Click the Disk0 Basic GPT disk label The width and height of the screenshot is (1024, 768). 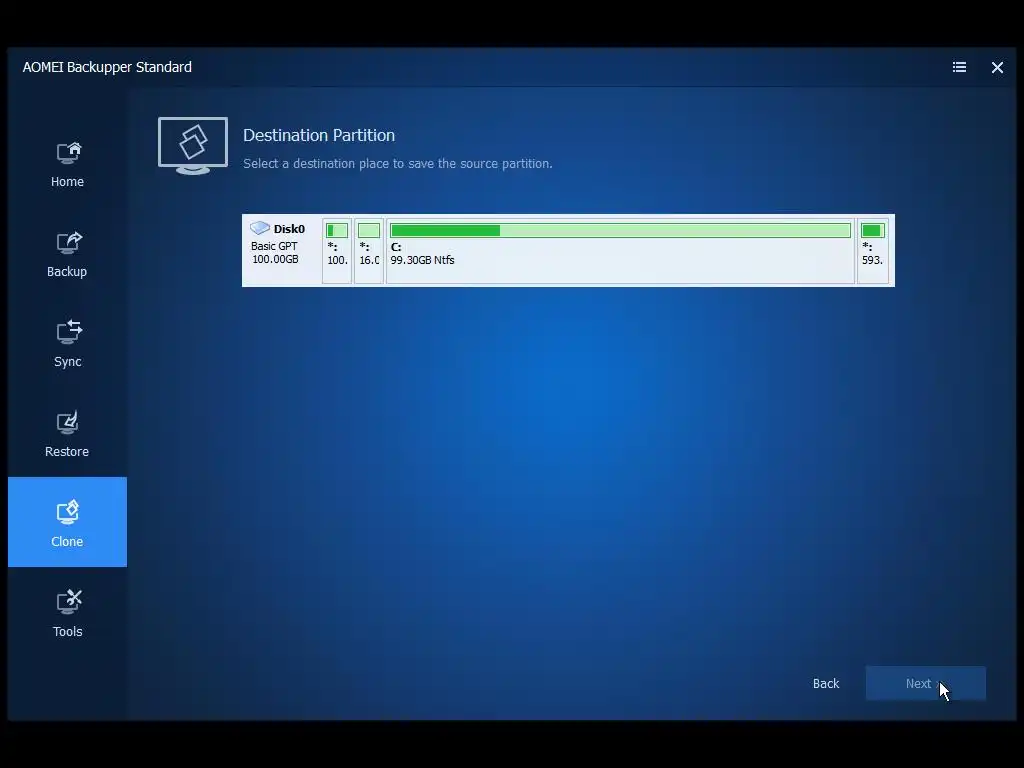coord(278,243)
